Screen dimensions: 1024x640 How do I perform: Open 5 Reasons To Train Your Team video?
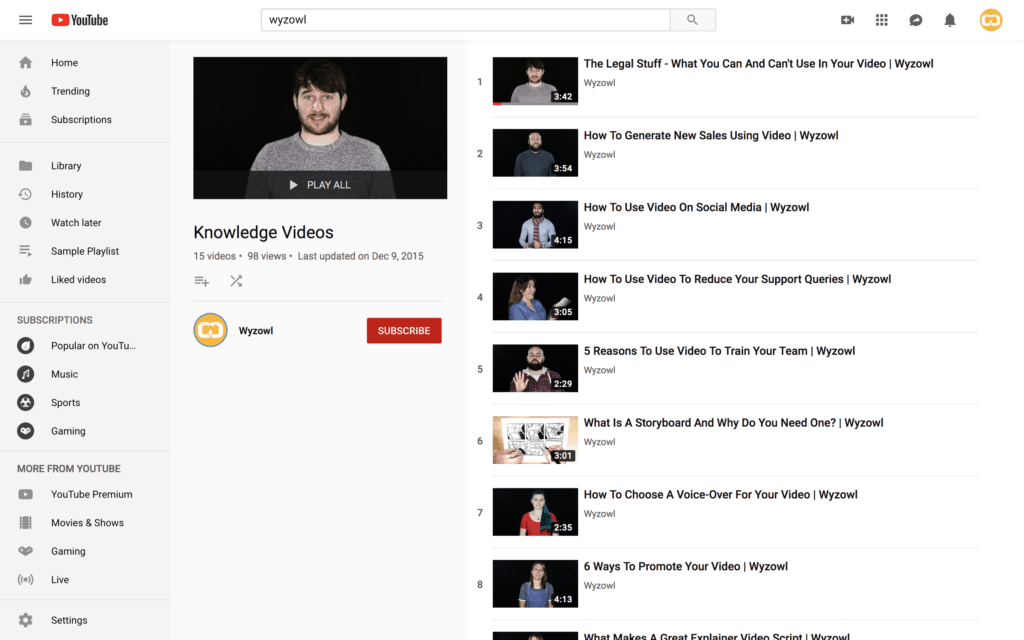coord(719,351)
